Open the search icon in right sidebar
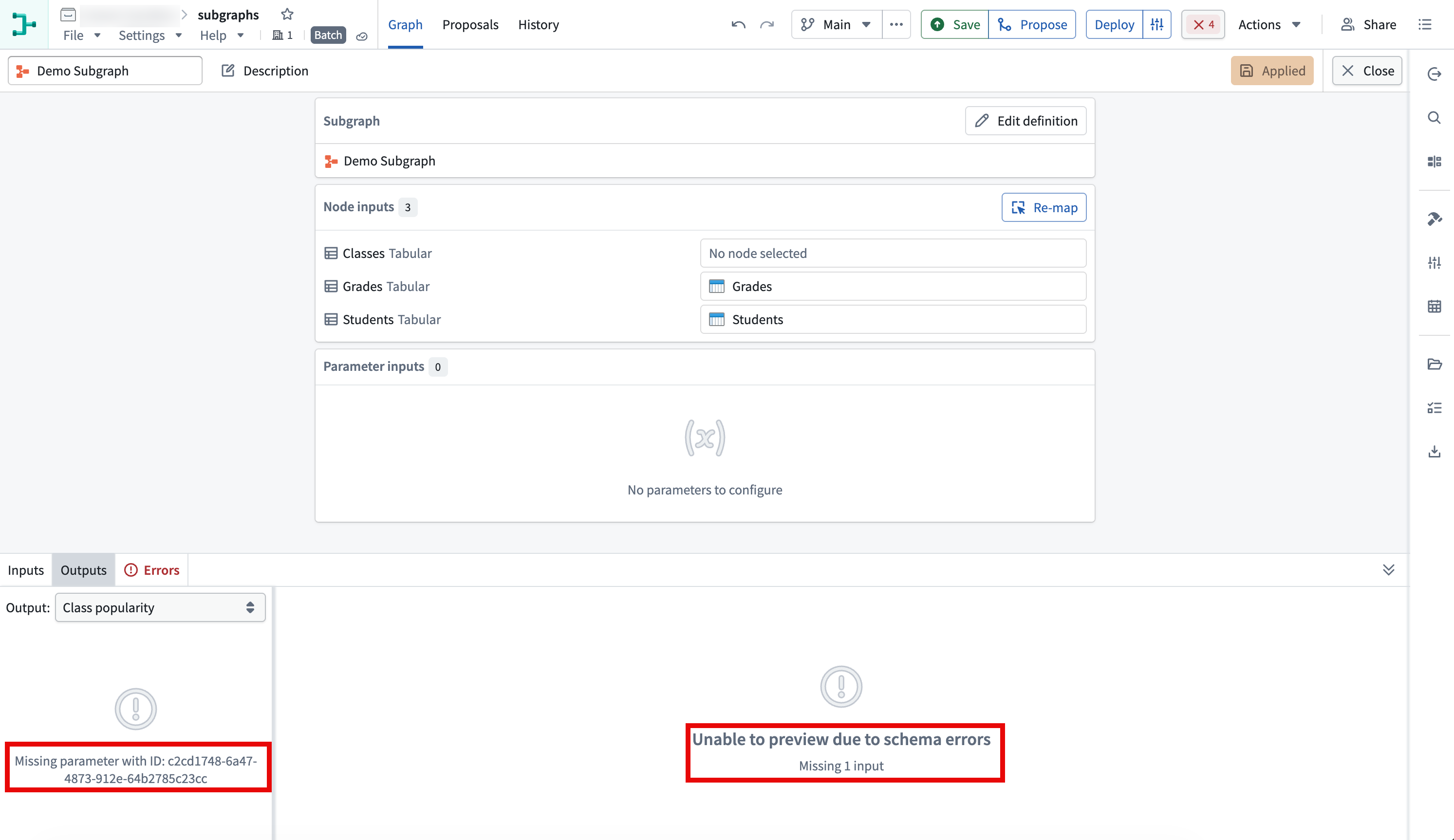1454x840 pixels. point(1434,118)
